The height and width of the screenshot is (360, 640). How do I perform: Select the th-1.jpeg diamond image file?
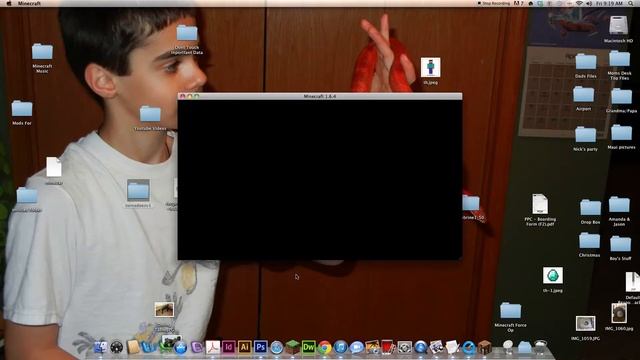click(x=553, y=276)
